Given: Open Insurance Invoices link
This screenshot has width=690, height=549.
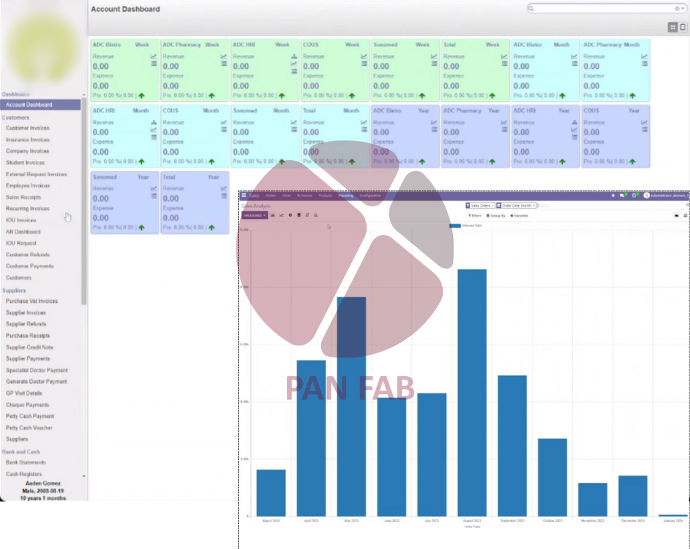Looking at the screenshot, I should click(x=27, y=139).
